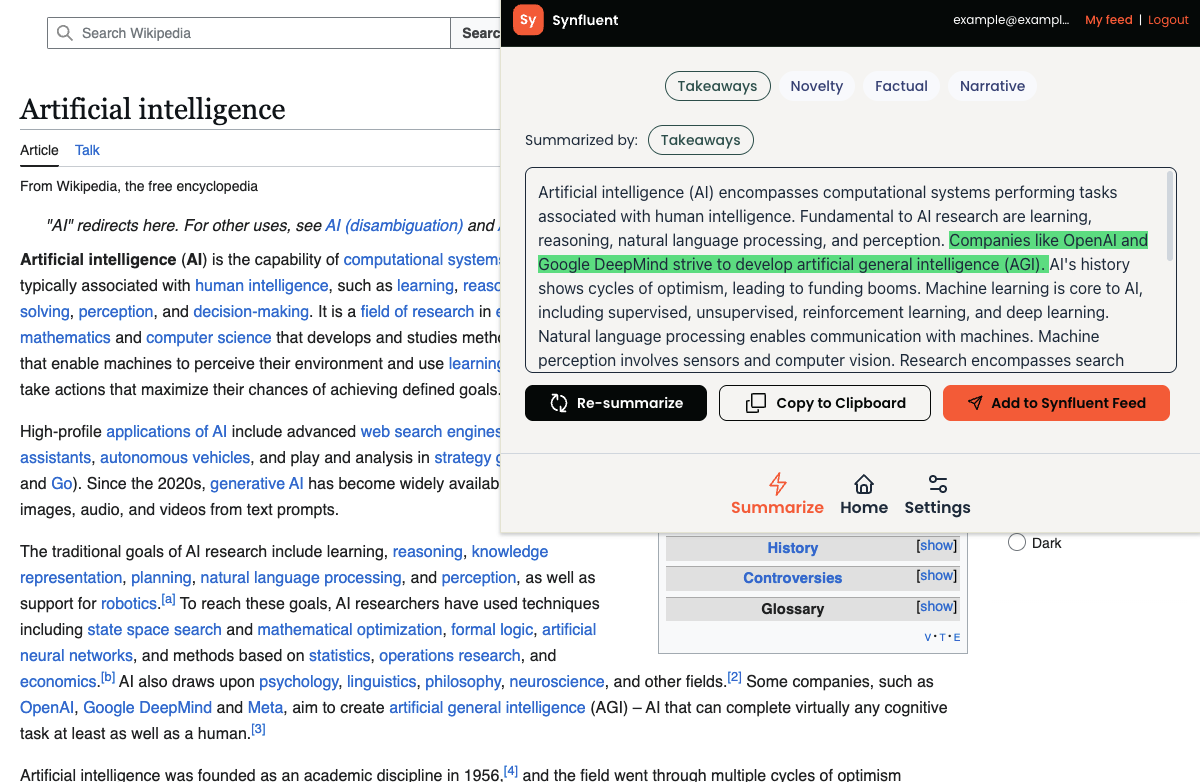Open the generative AI link
This screenshot has width=1200, height=782.
257,483
